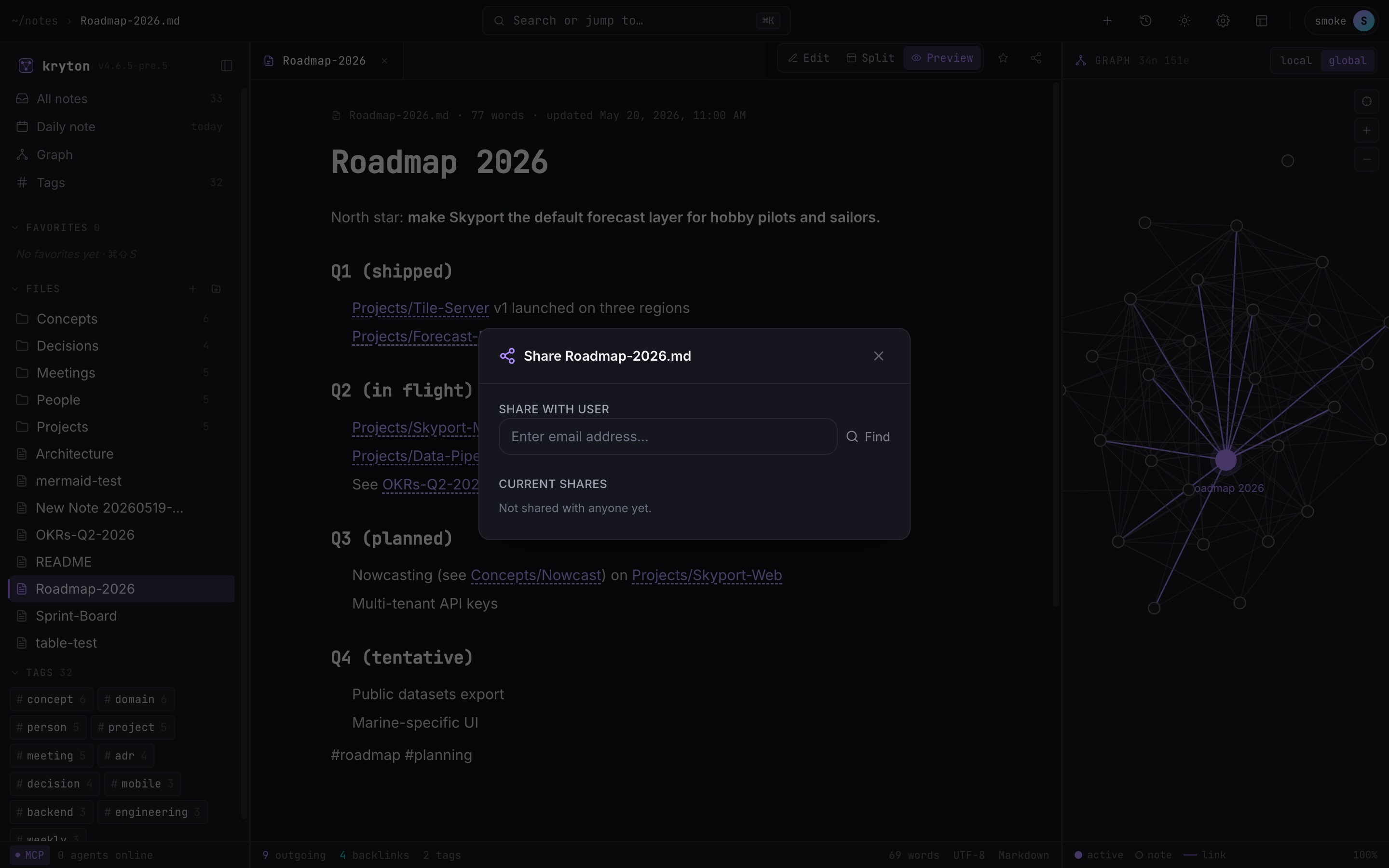Create new note with top bar plus icon

coord(1107,21)
